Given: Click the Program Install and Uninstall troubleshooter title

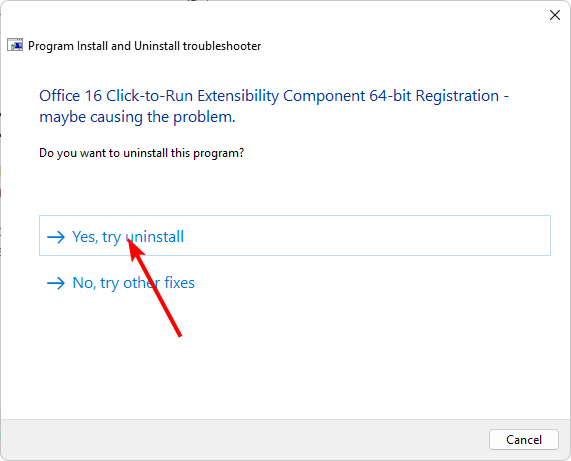Looking at the screenshot, I should point(145,46).
